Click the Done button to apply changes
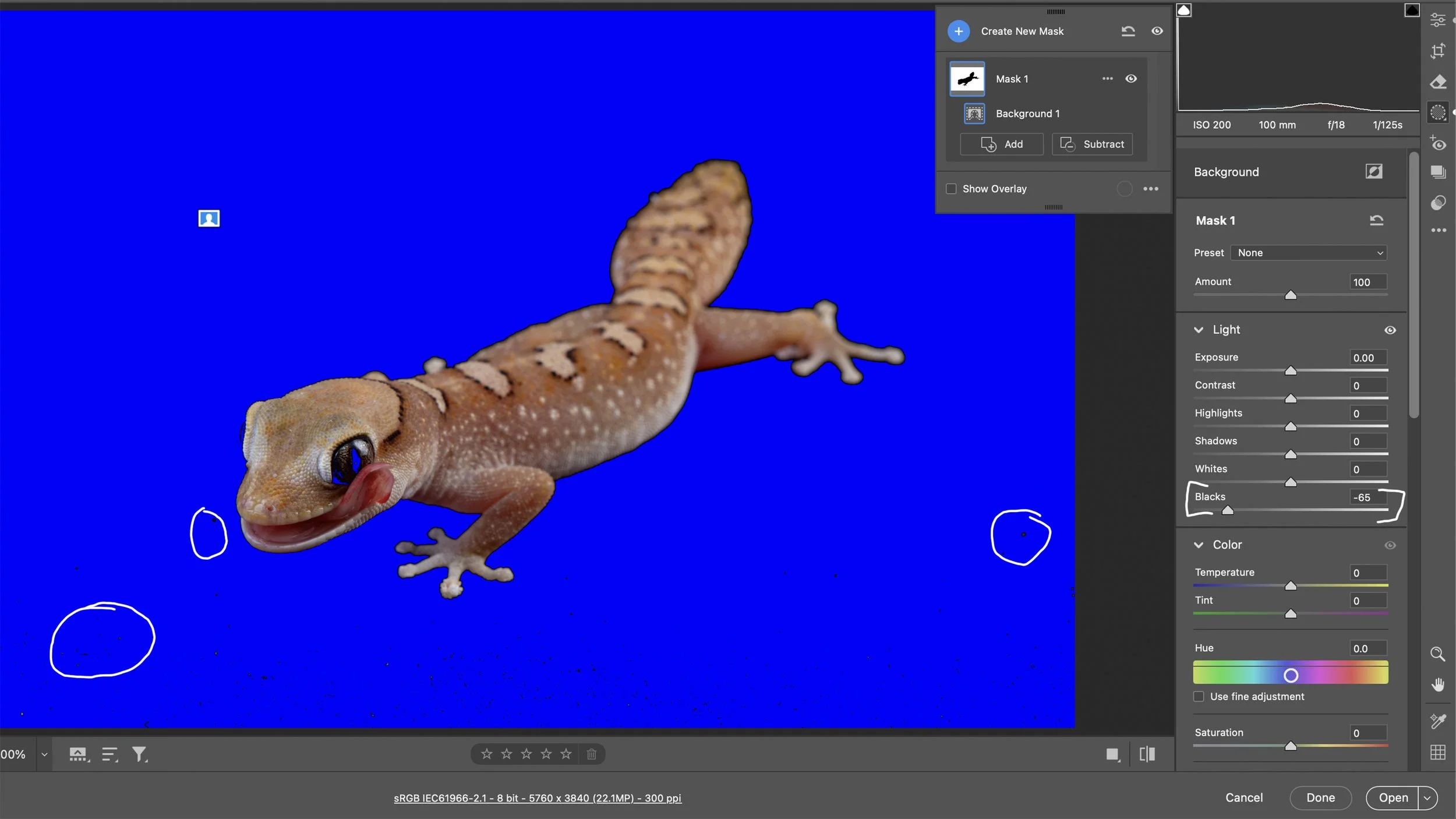The width and height of the screenshot is (1456, 819). [1320, 797]
